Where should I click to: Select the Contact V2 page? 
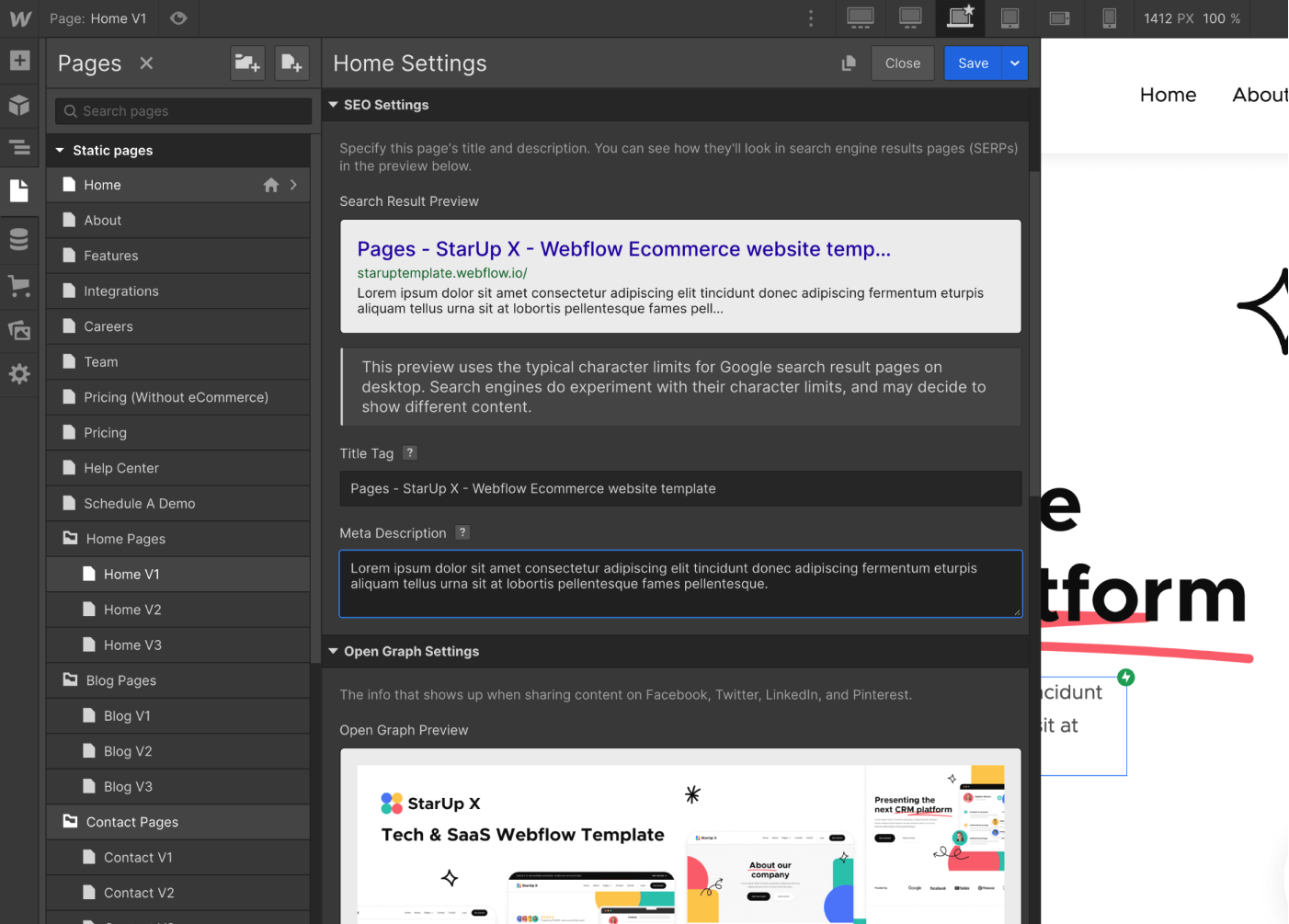178,893
